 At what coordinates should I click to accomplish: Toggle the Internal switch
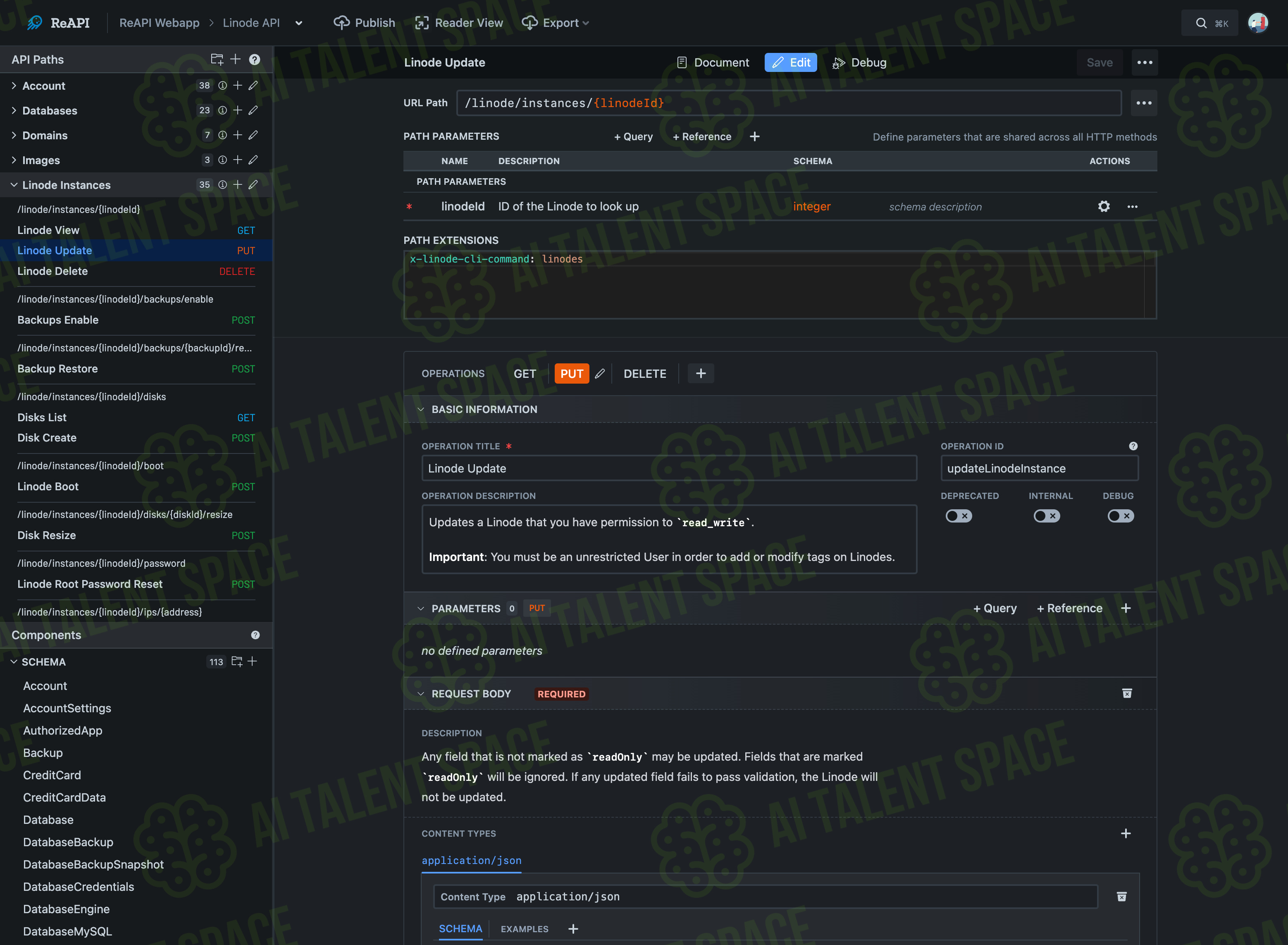pyautogui.click(x=1046, y=516)
